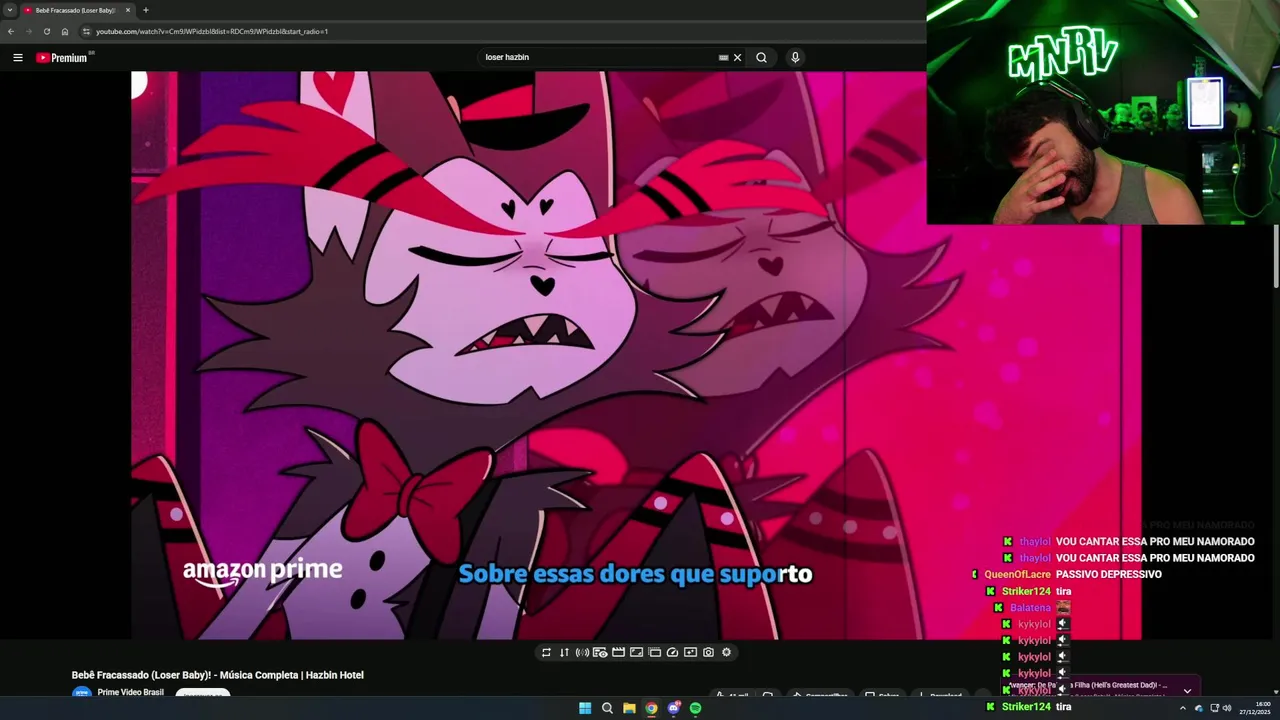Viewport: 1280px width, 720px height.
Task: Open File Explorer from taskbar
Action: click(x=629, y=708)
